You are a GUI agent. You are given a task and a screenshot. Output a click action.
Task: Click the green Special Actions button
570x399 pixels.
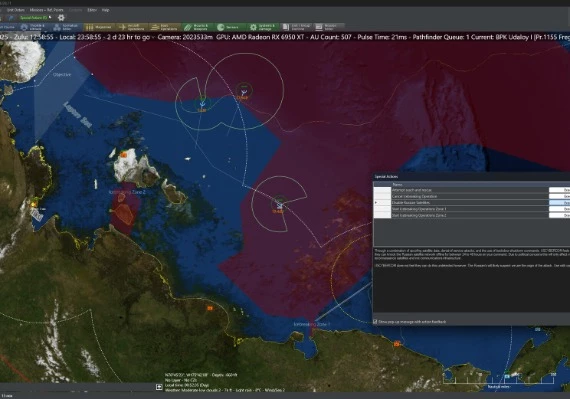(35, 17)
